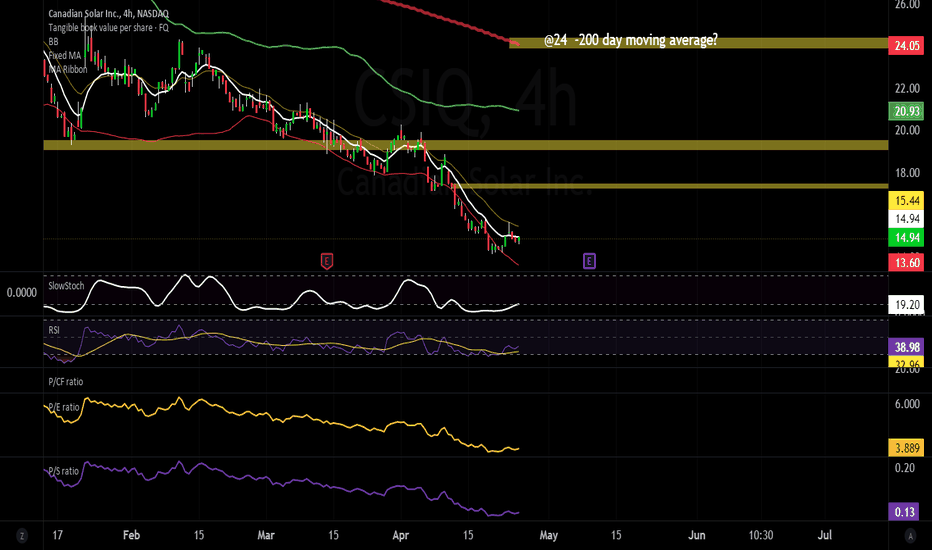Click the Z timezone icon at bottom left
This screenshot has width=932, height=550.
(22, 536)
